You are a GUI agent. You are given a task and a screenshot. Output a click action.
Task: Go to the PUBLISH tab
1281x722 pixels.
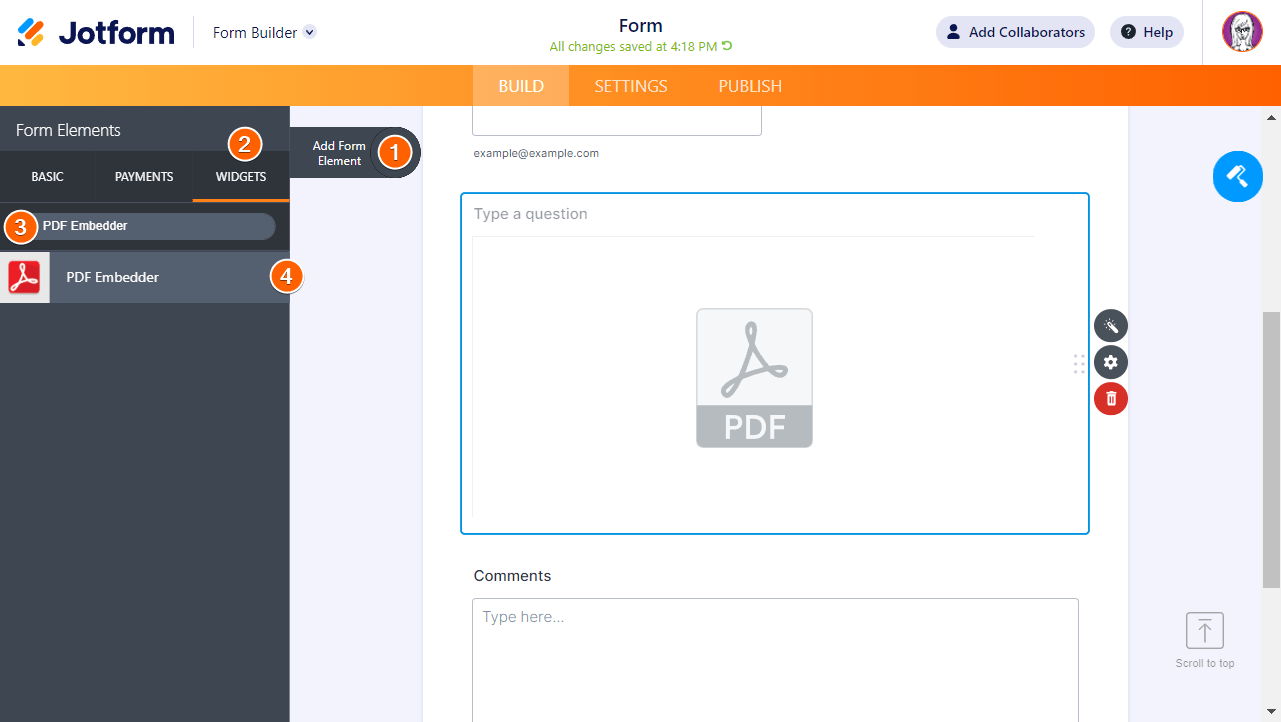click(x=749, y=86)
